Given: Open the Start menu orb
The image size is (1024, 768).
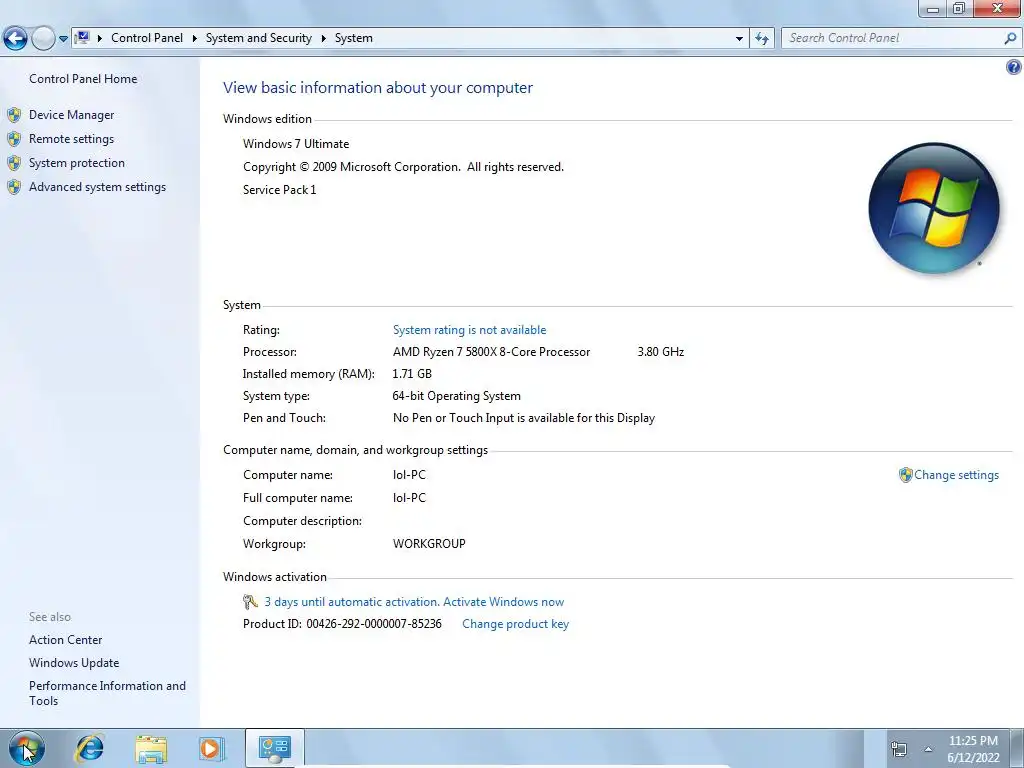Looking at the screenshot, I should click(x=26, y=748).
